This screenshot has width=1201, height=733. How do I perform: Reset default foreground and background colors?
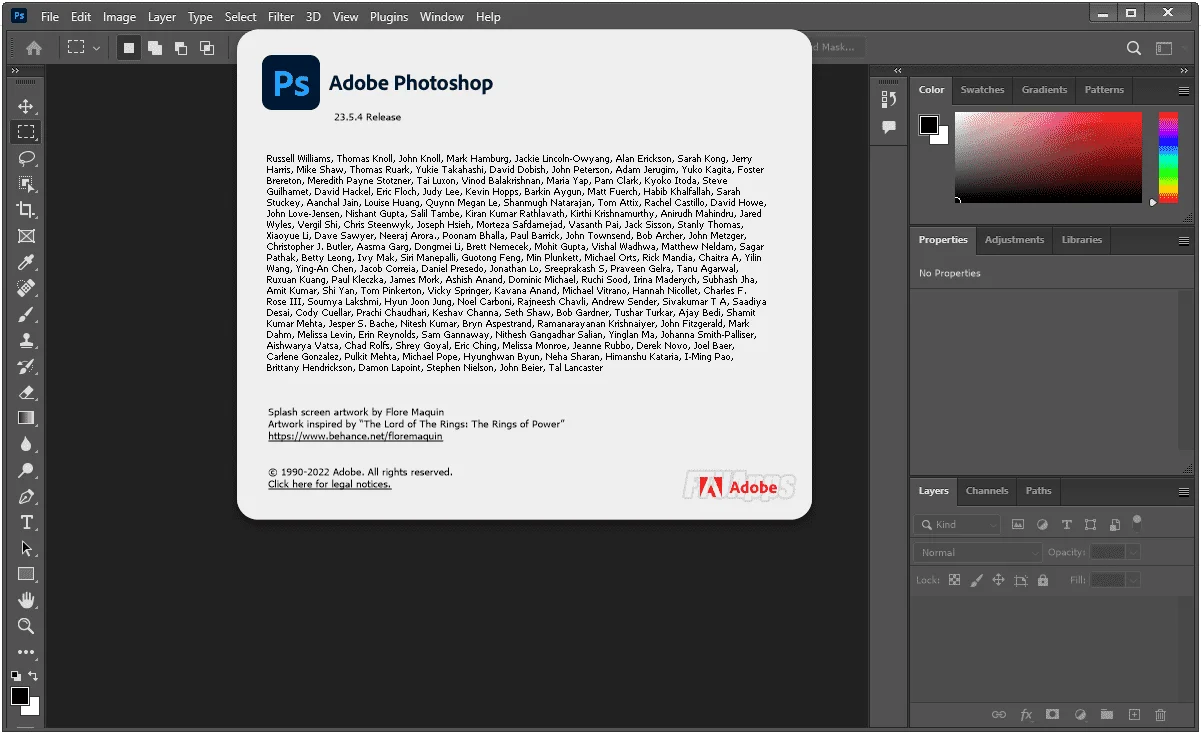coord(15,677)
